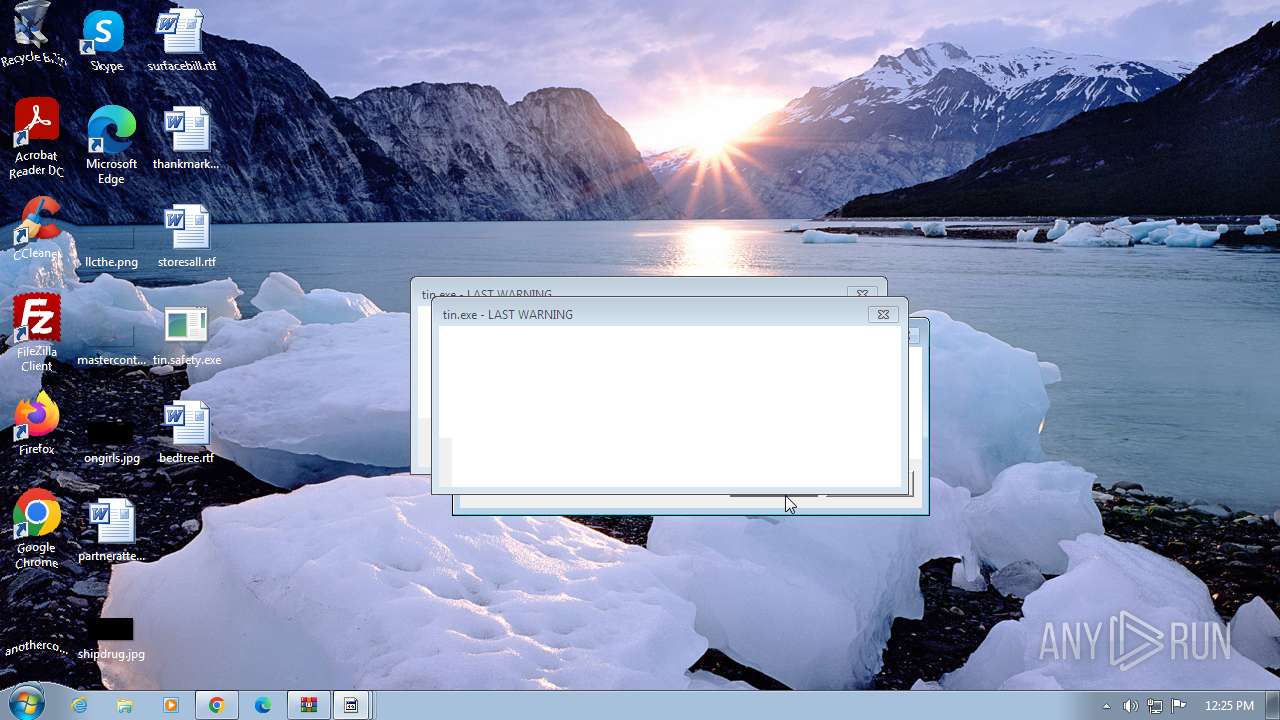Launch Microsoft Edge desktop shortcut
Screen dimensions: 1280x720
tap(111, 145)
